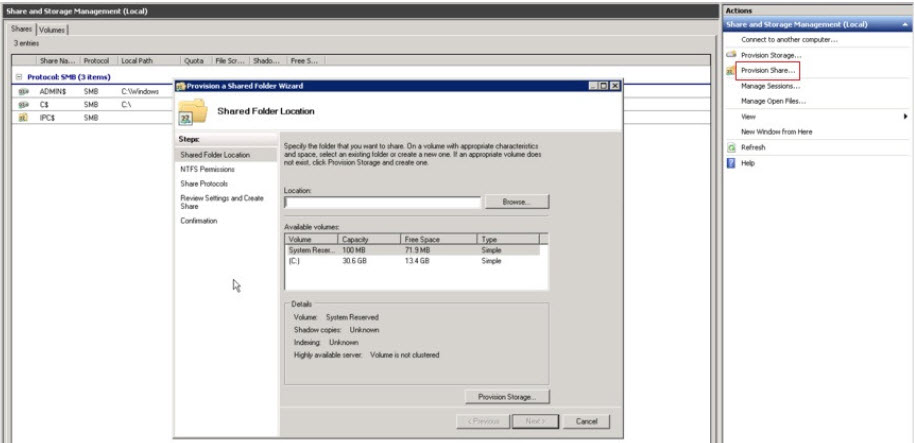Select Review Settings and Create Share step
The image size is (915, 443).
222,202
